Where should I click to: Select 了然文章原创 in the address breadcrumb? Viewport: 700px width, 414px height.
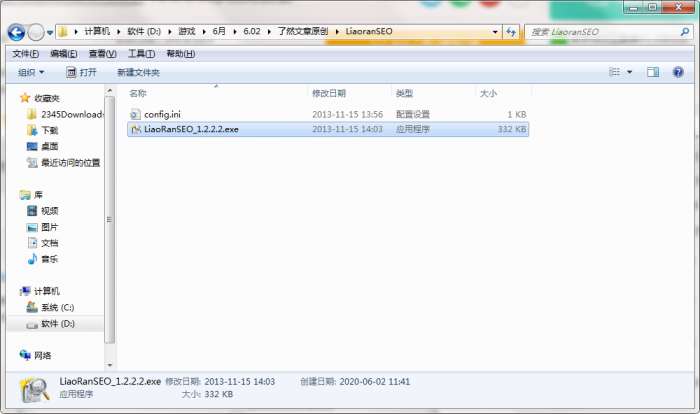[x=303, y=31]
